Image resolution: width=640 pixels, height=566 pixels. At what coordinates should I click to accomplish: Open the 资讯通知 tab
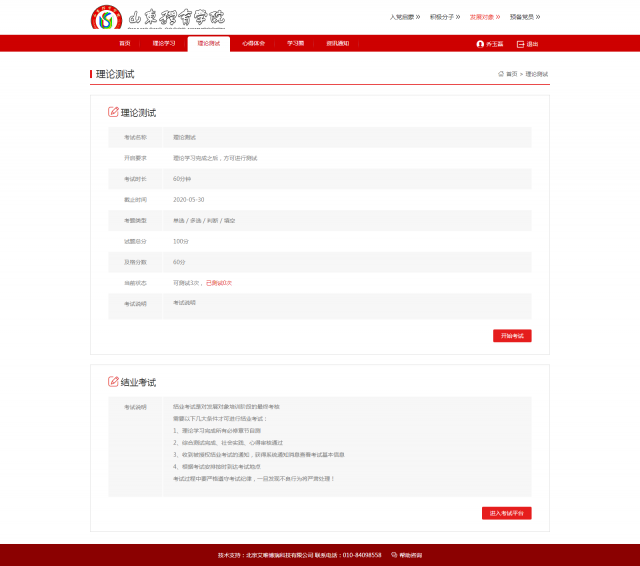click(337, 44)
